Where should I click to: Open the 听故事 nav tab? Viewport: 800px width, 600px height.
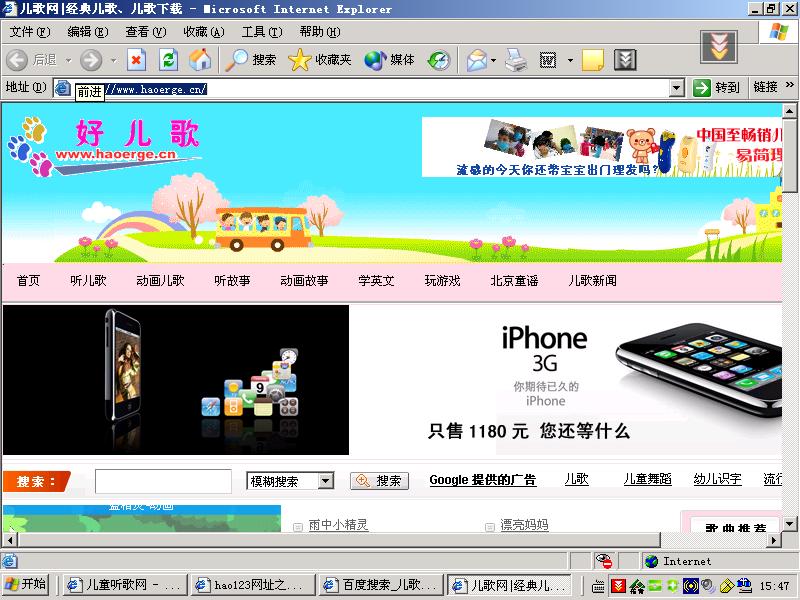[x=232, y=281]
